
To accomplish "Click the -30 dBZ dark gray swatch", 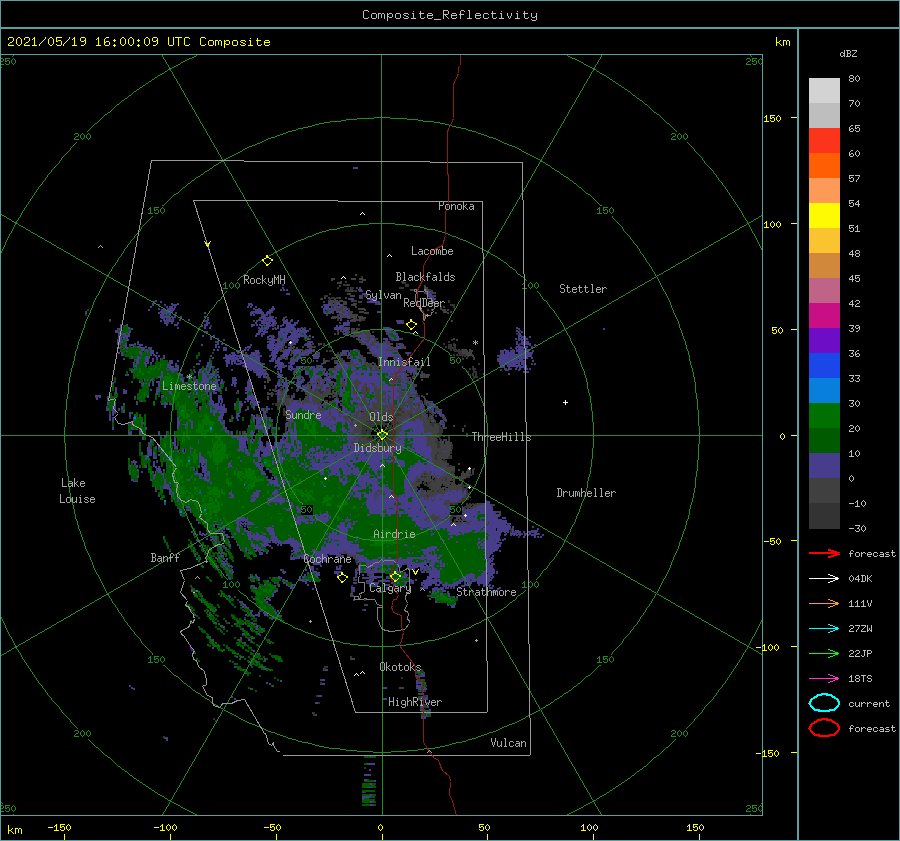I will [x=824, y=515].
